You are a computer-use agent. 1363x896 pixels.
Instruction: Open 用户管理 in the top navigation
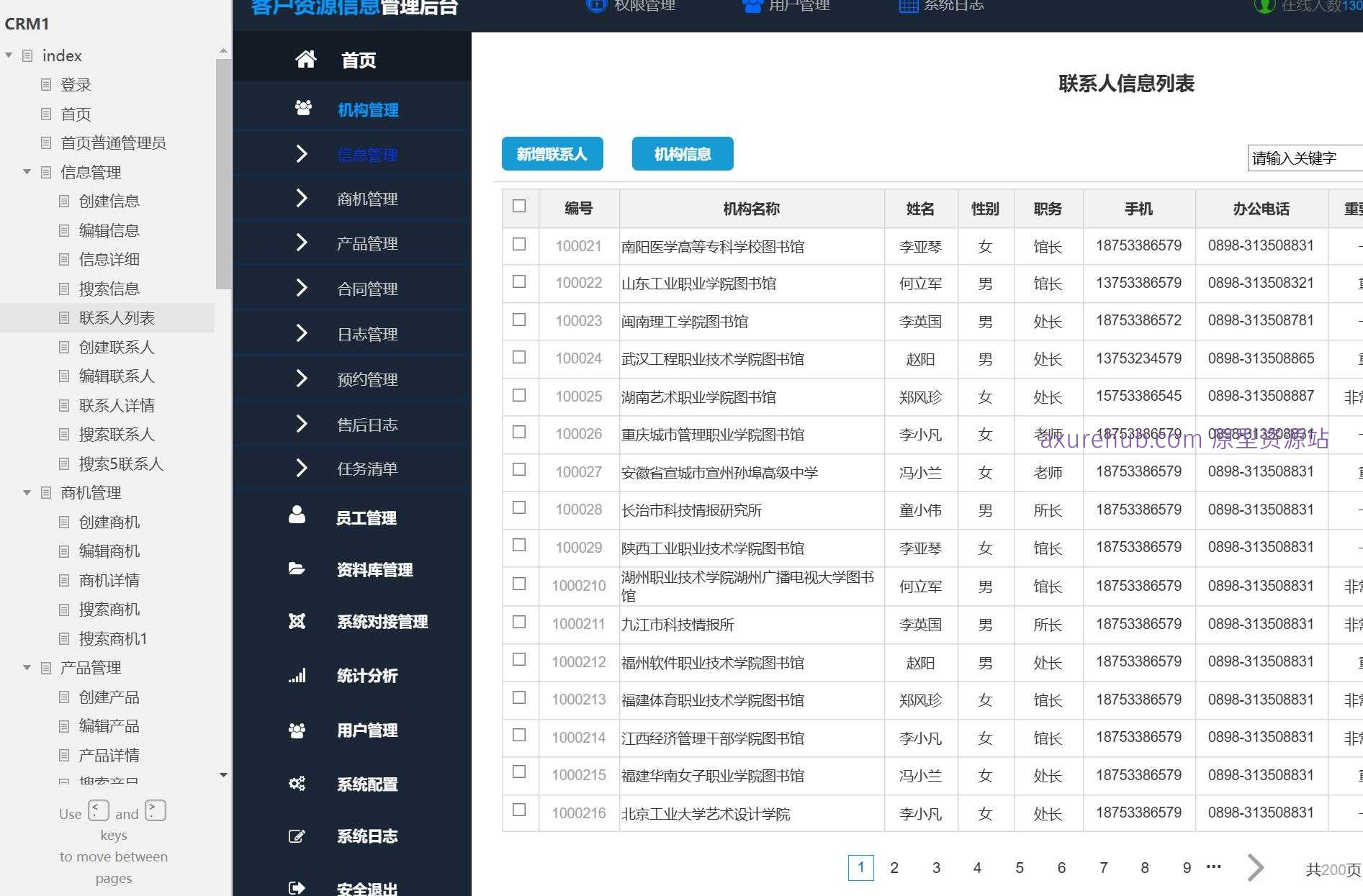pos(799,5)
